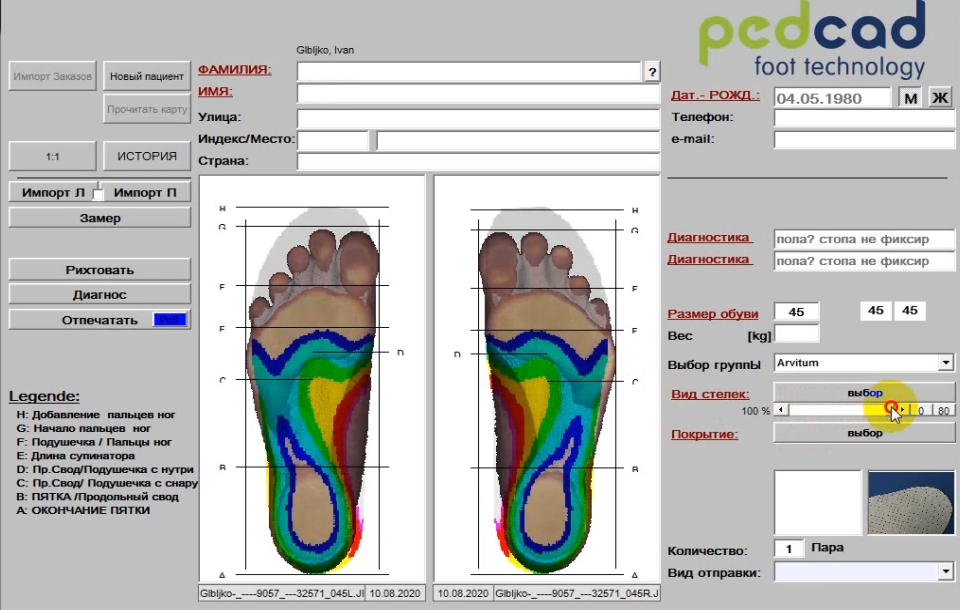
Task: Click slider right arrow button
Action: (x=903, y=410)
